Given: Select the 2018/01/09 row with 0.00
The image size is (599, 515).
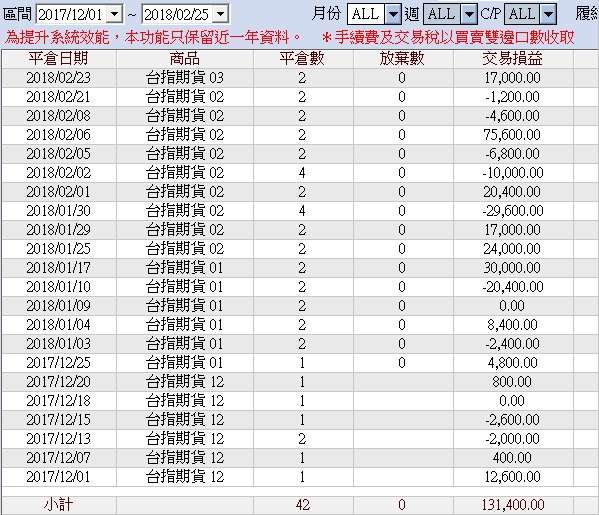Looking at the screenshot, I should (x=300, y=306).
